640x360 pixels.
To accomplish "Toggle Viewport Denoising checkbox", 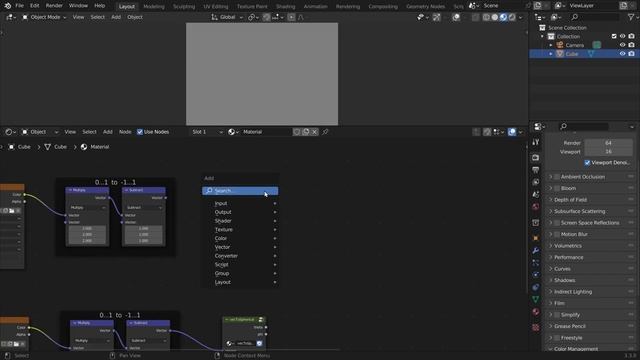I will [x=587, y=162].
